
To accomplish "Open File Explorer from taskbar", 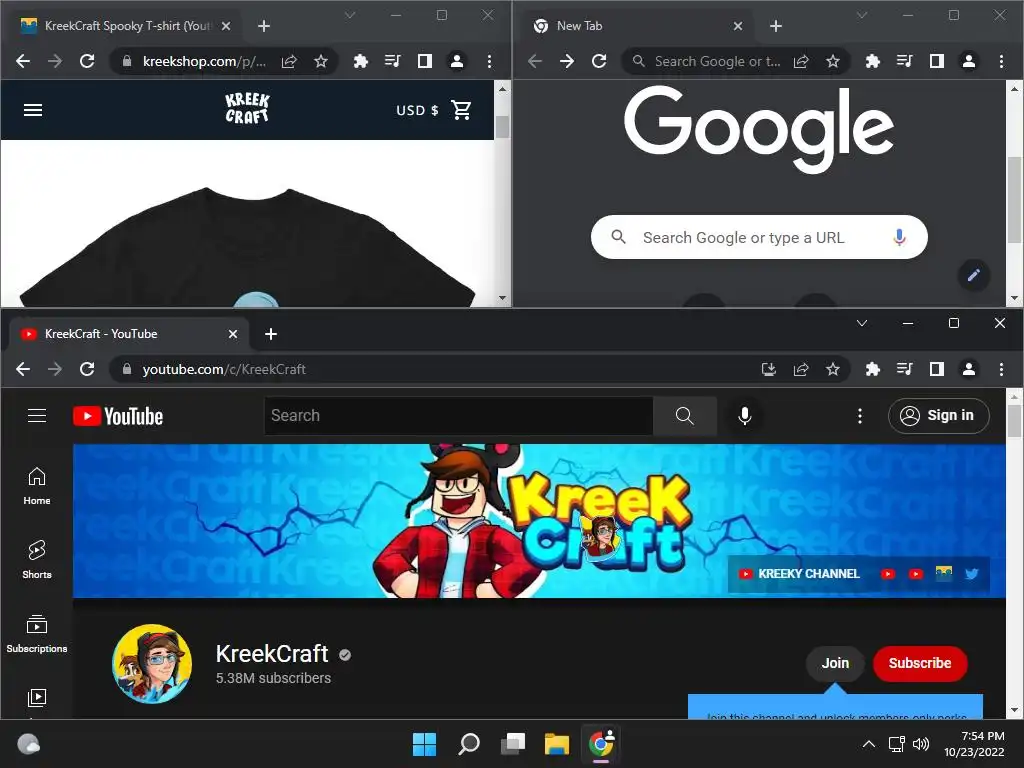I will tap(557, 744).
